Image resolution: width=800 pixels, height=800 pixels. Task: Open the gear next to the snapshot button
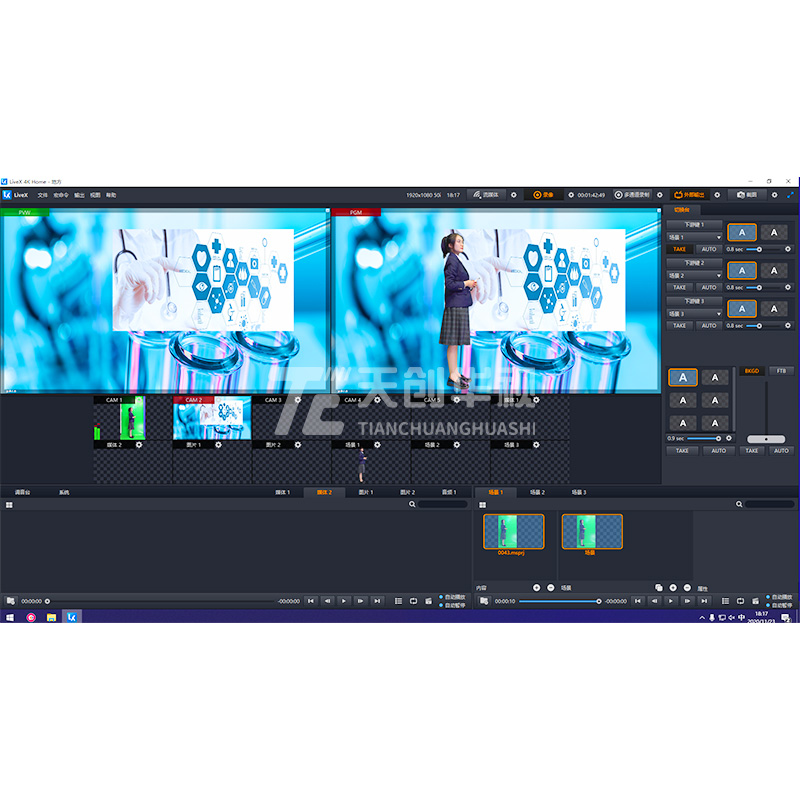774,195
